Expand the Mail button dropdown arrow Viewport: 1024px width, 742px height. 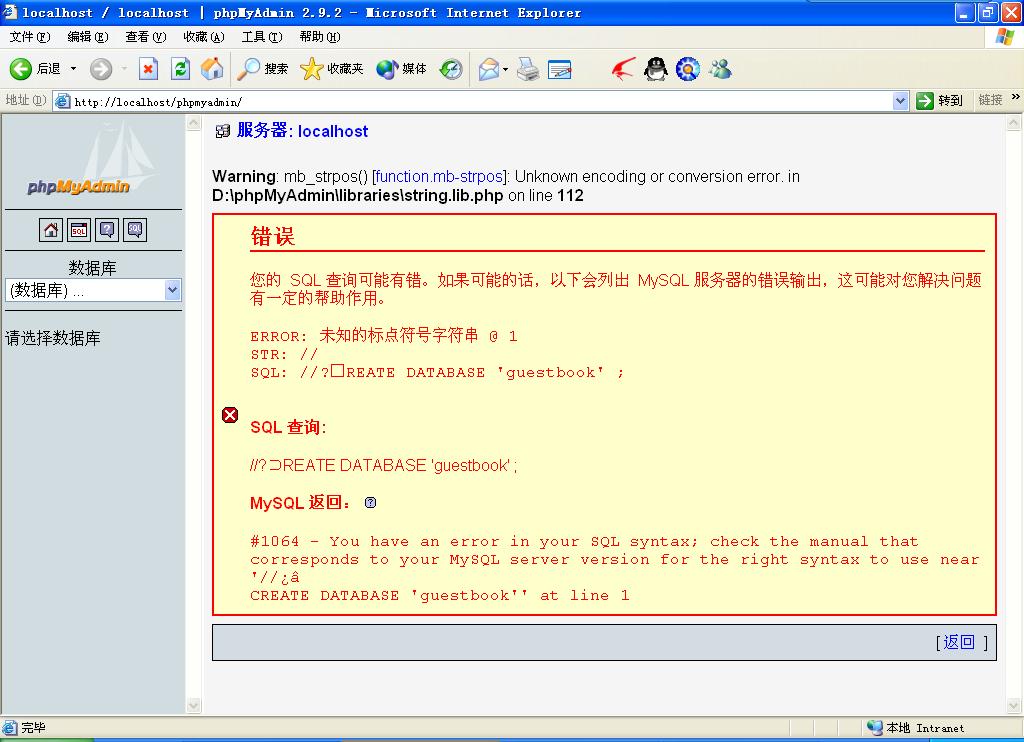(505, 69)
